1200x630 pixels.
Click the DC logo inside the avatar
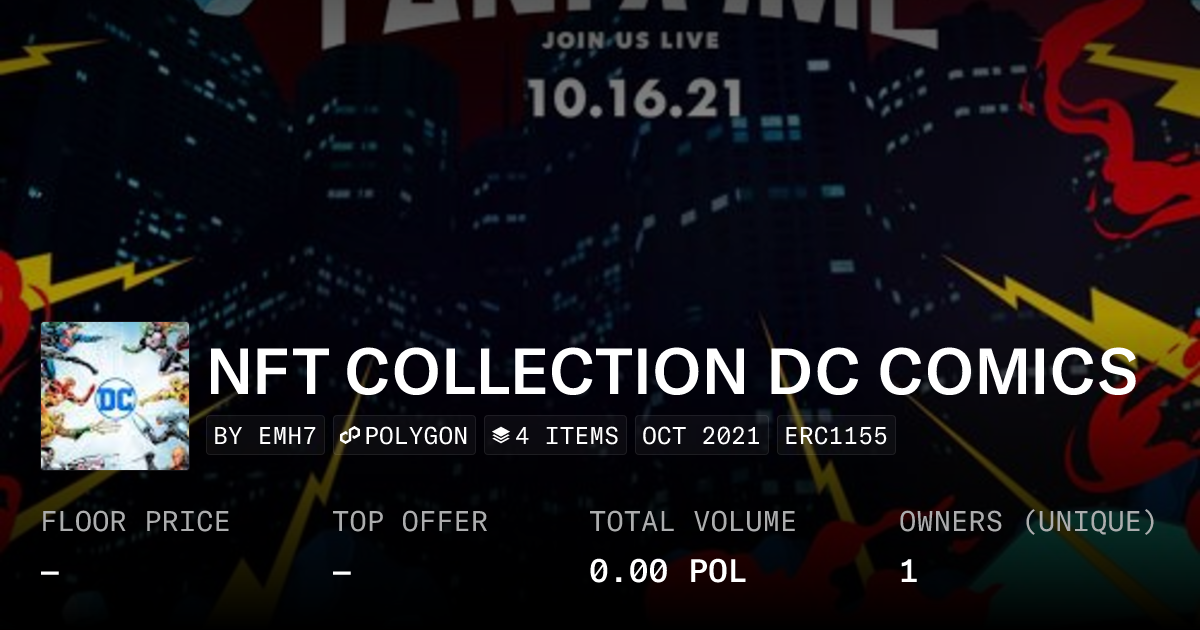[113, 396]
